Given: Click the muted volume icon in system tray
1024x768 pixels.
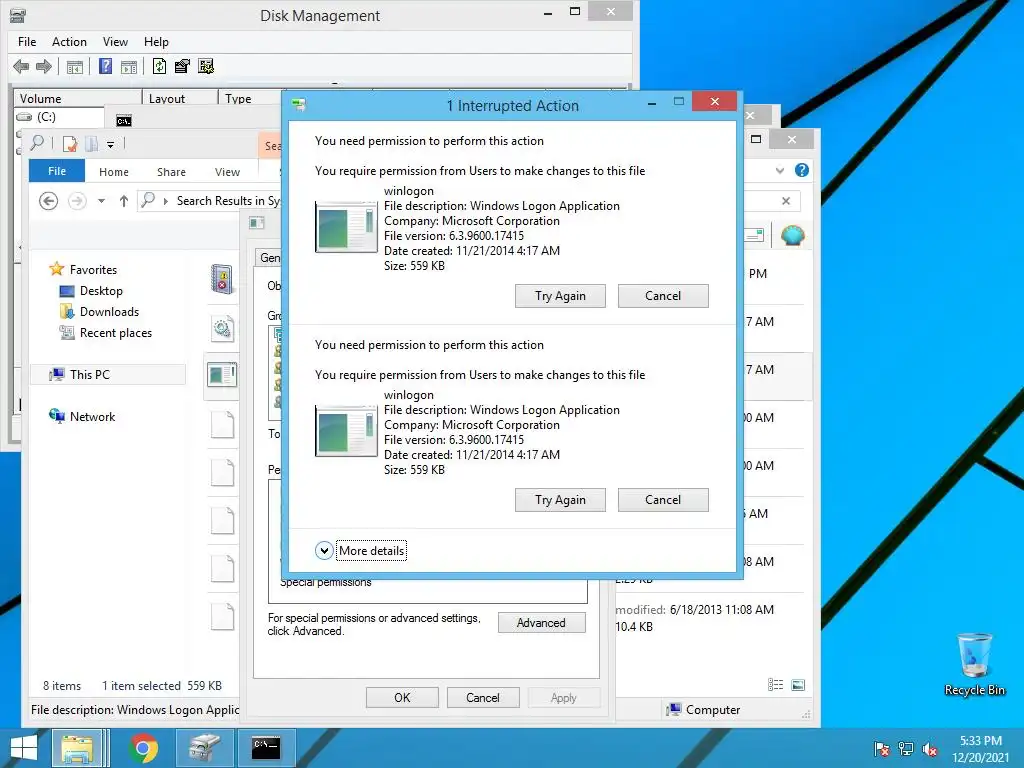Looking at the screenshot, I should pos(930,749).
